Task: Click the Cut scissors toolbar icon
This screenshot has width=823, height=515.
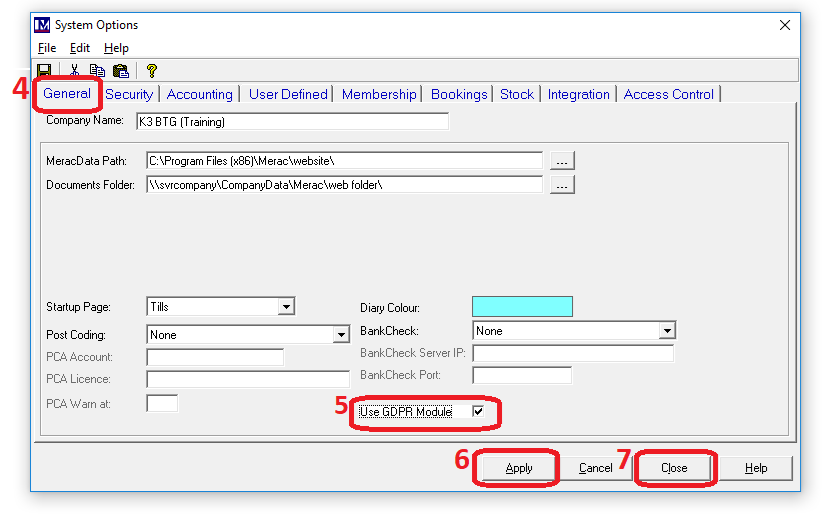Action: click(75, 70)
